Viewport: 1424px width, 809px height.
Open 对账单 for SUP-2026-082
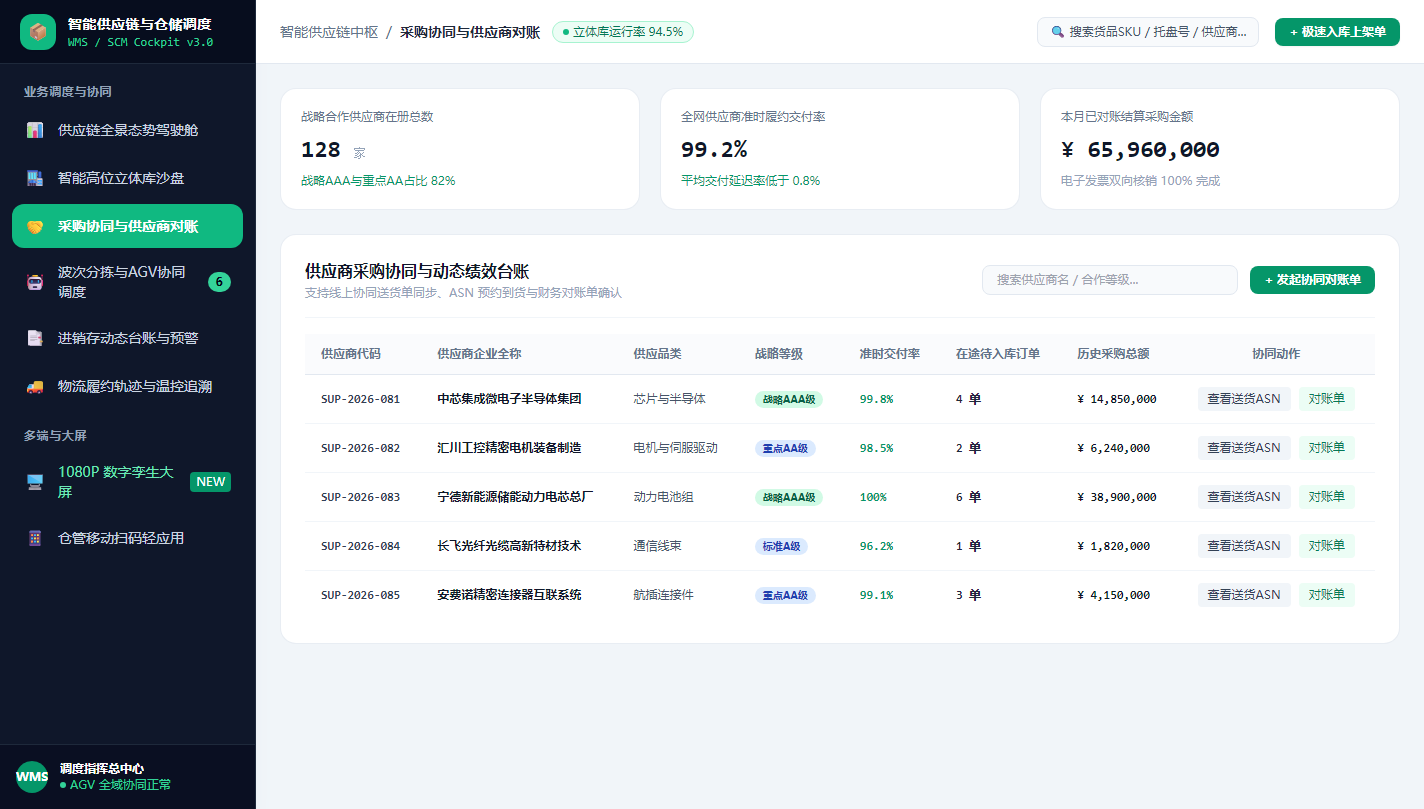point(1327,448)
